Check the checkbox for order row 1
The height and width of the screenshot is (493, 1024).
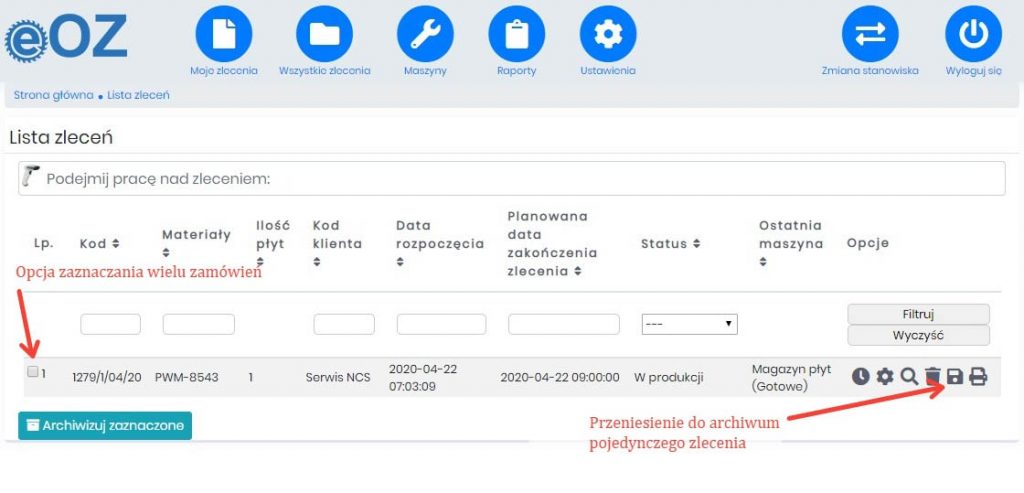[x=33, y=372]
